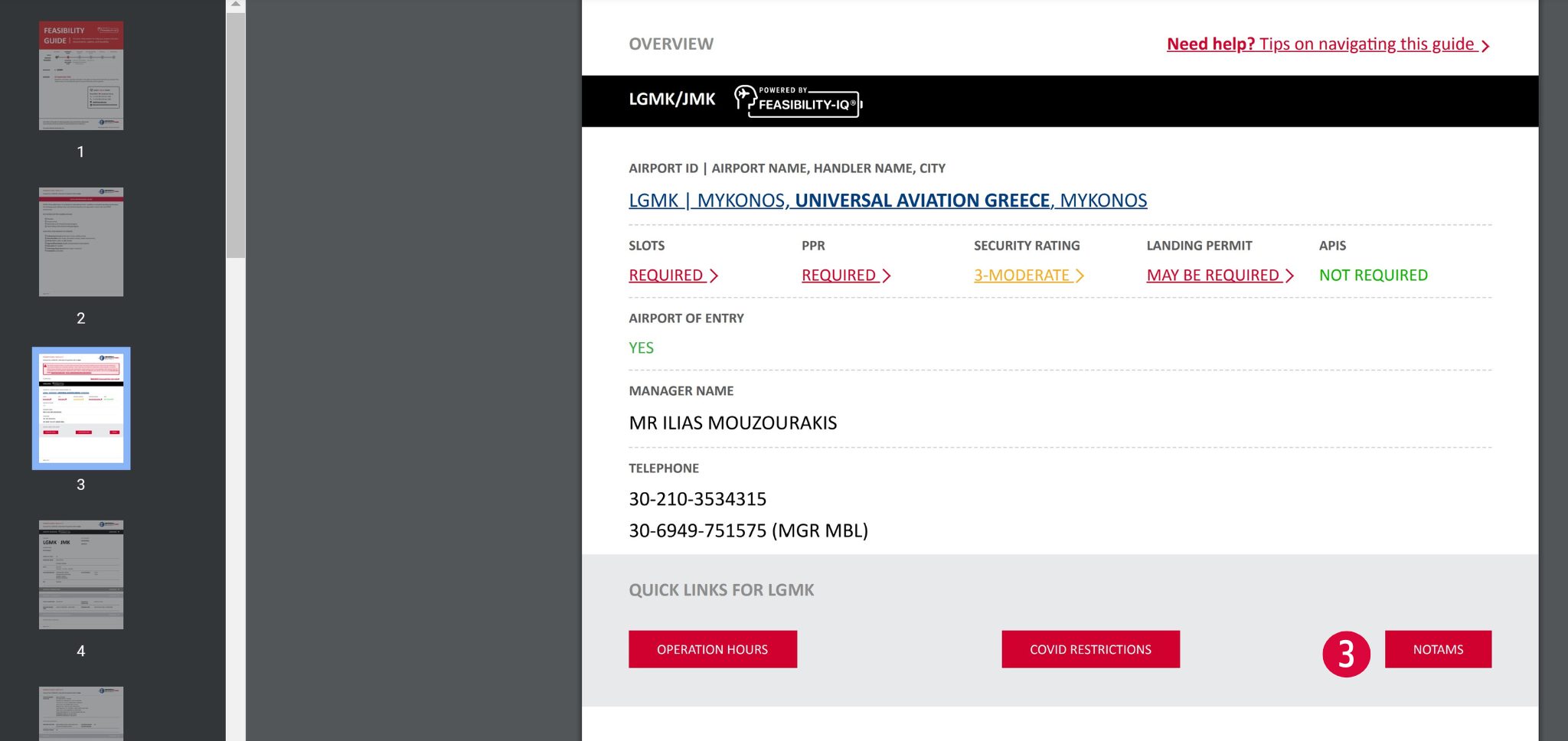
Task: Click the 'NOT REQUIRED' APIS value
Action: click(1374, 276)
